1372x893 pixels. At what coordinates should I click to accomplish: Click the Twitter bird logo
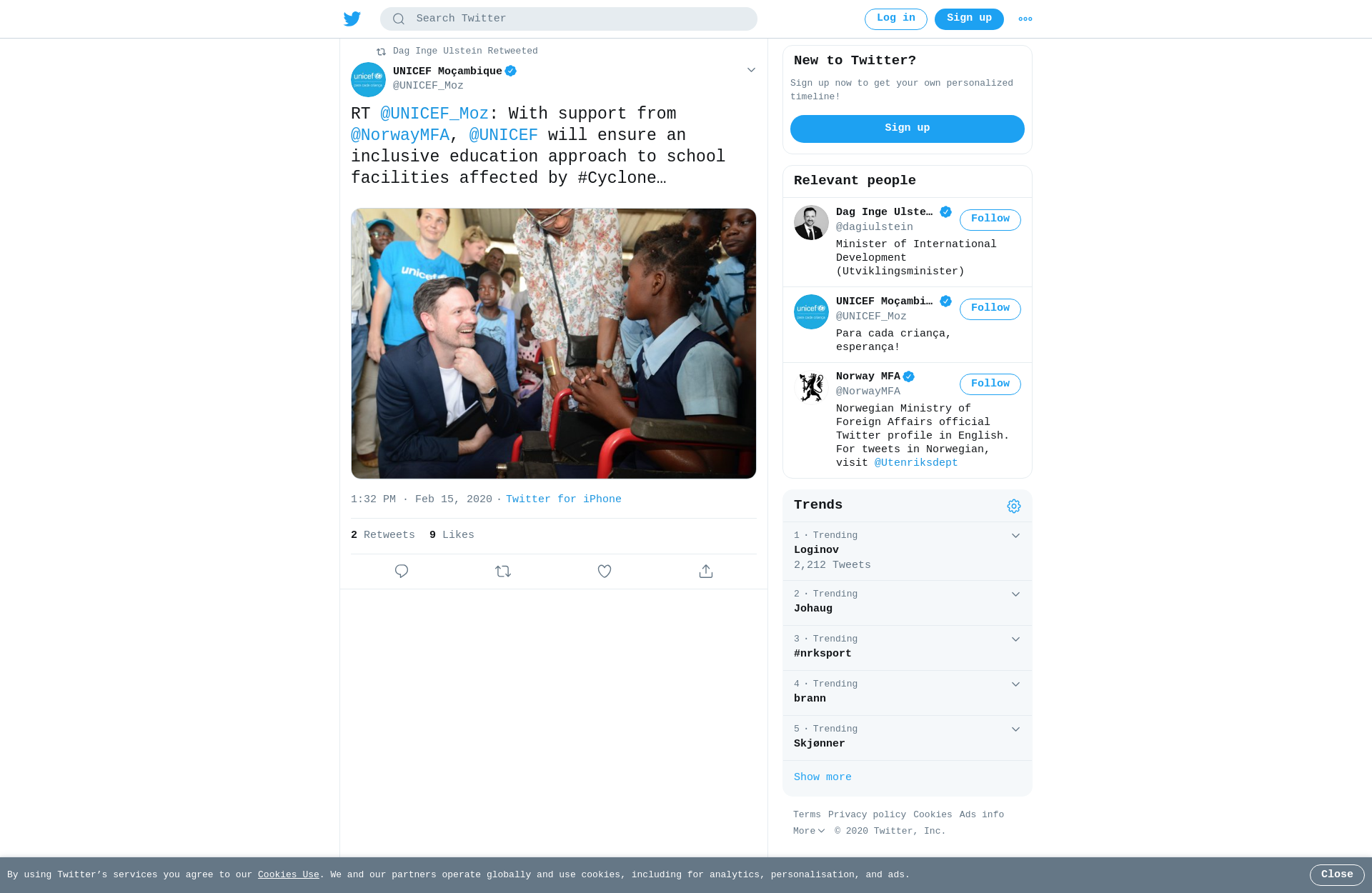(352, 19)
